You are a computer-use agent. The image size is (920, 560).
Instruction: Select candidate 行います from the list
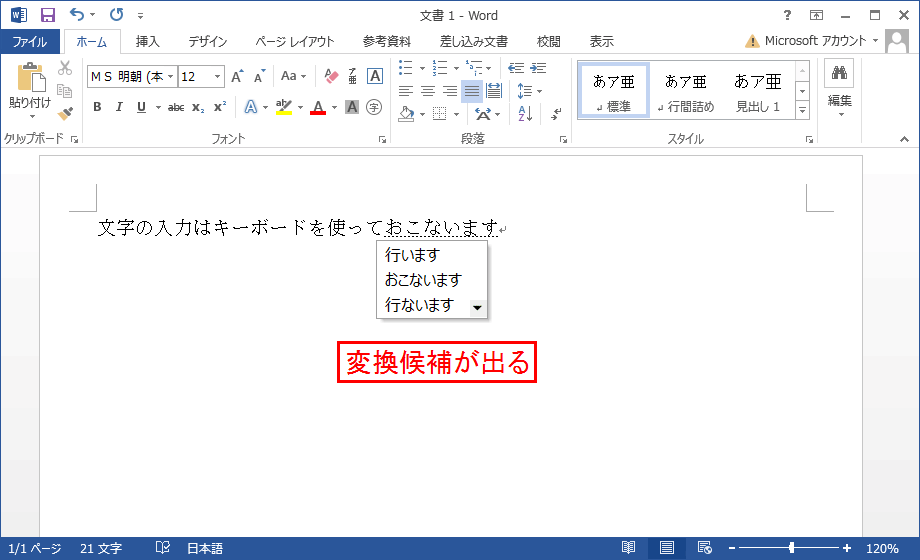(412, 255)
